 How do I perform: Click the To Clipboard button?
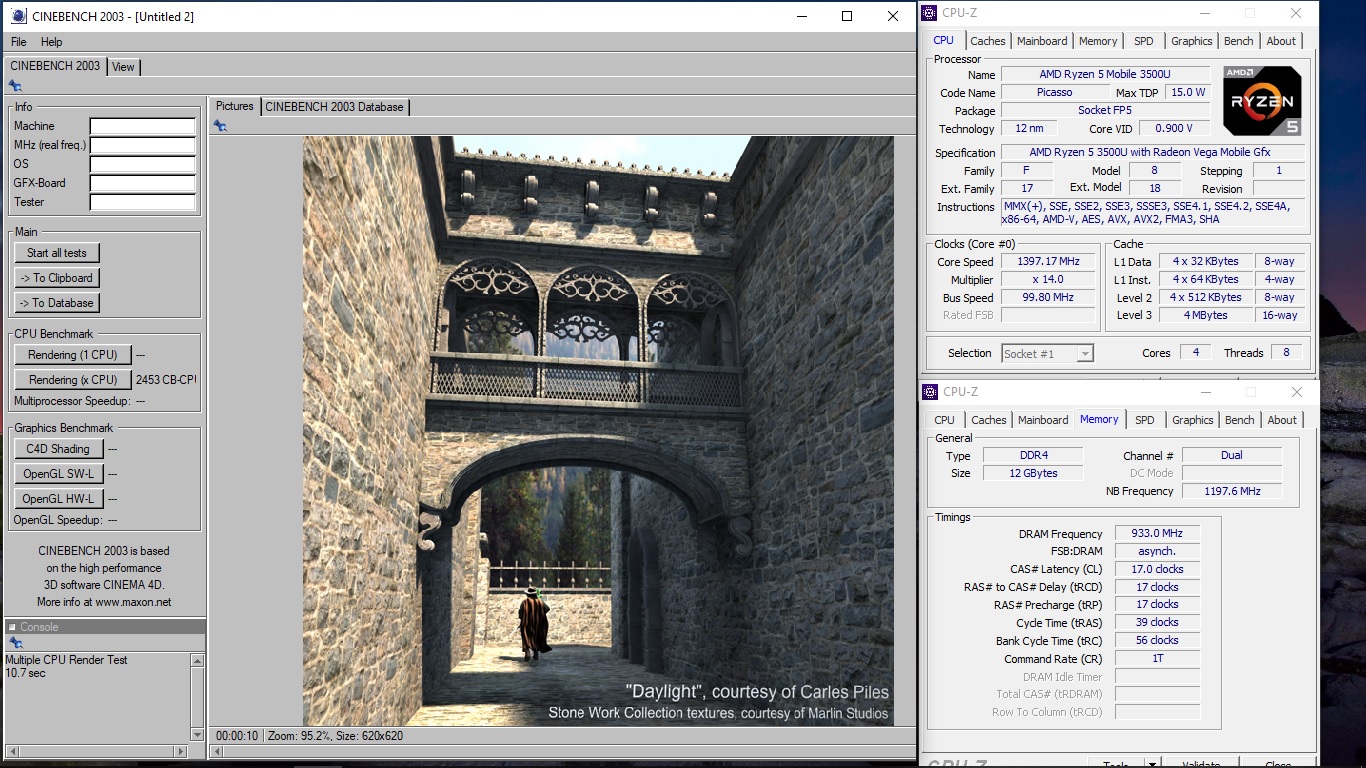(x=57, y=278)
